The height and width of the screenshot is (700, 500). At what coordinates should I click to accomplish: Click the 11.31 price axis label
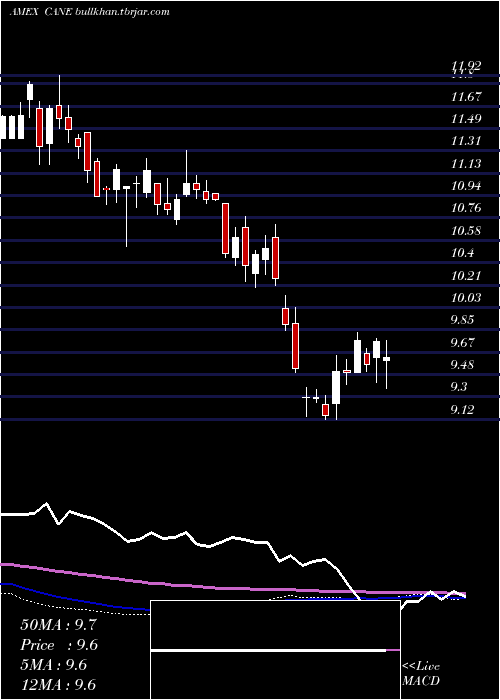(467, 141)
